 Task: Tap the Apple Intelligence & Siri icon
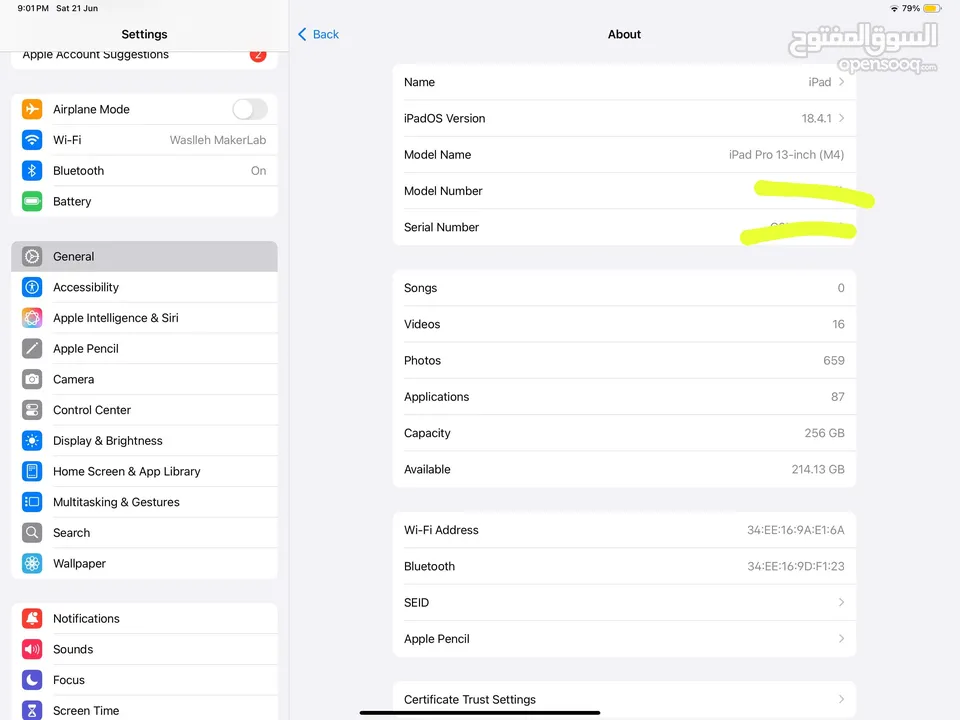(32, 317)
